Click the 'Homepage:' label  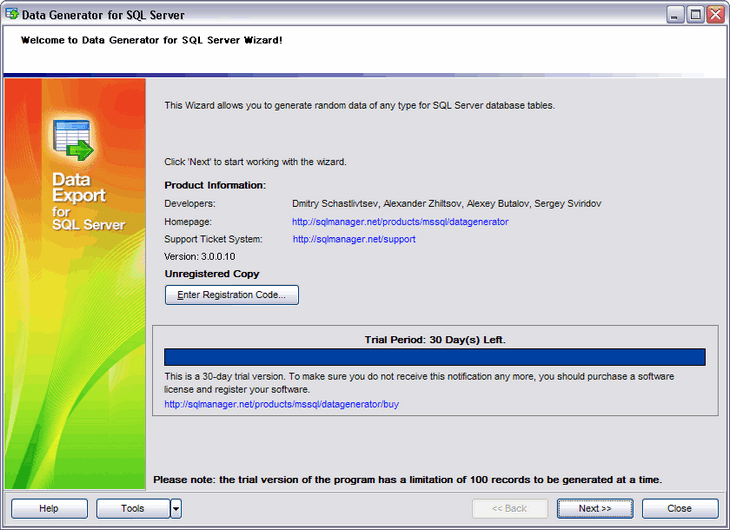tap(188, 222)
